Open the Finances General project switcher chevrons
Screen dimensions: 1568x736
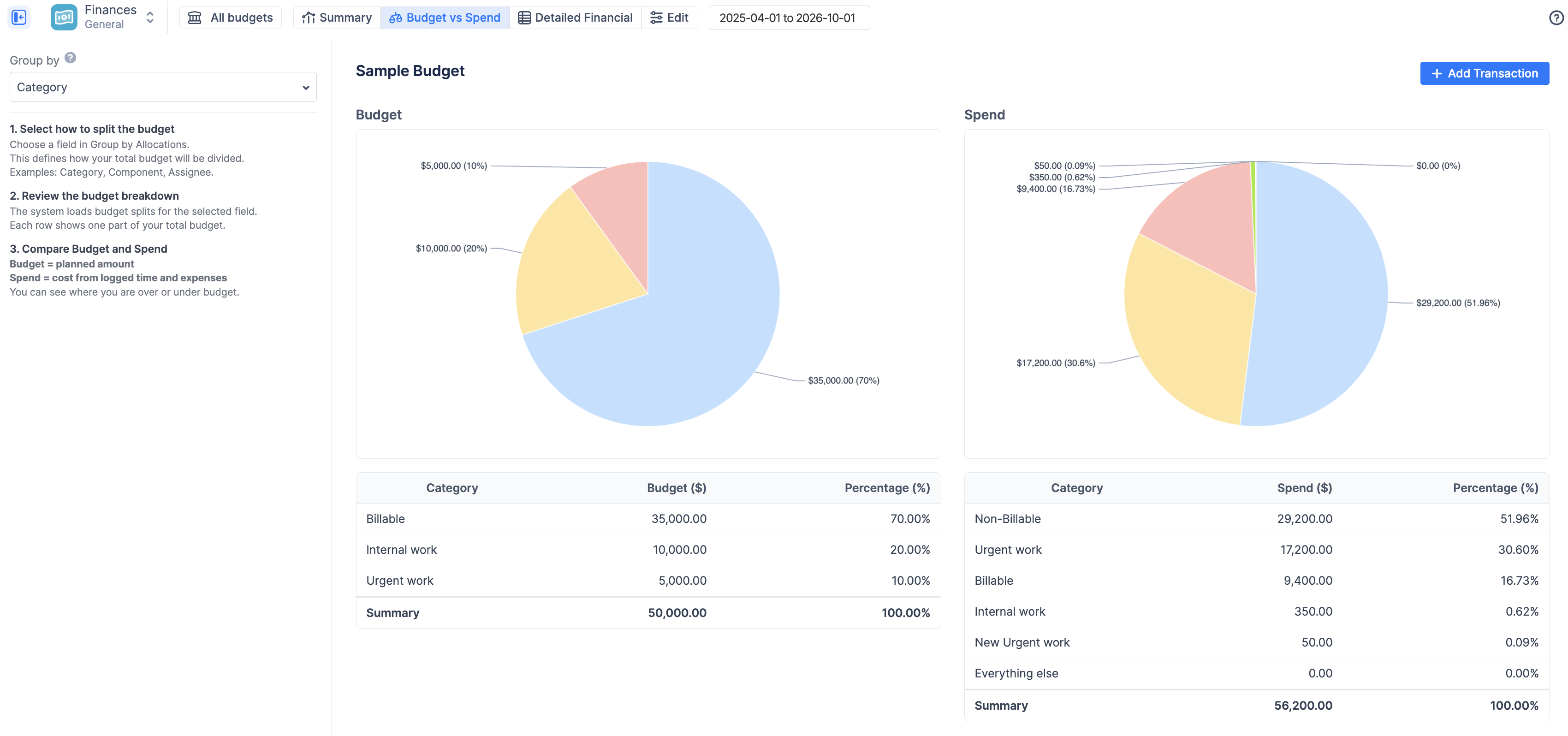(x=150, y=17)
